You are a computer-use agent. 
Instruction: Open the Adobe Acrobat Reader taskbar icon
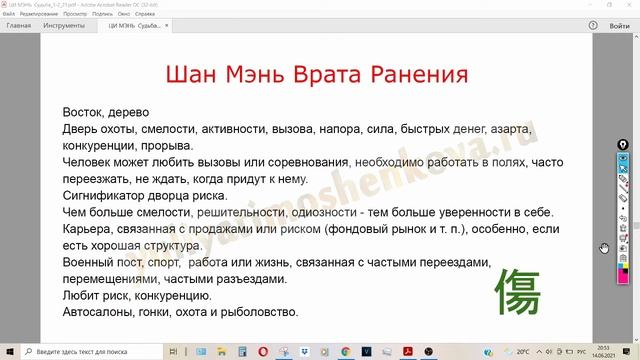tap(408, 351)
